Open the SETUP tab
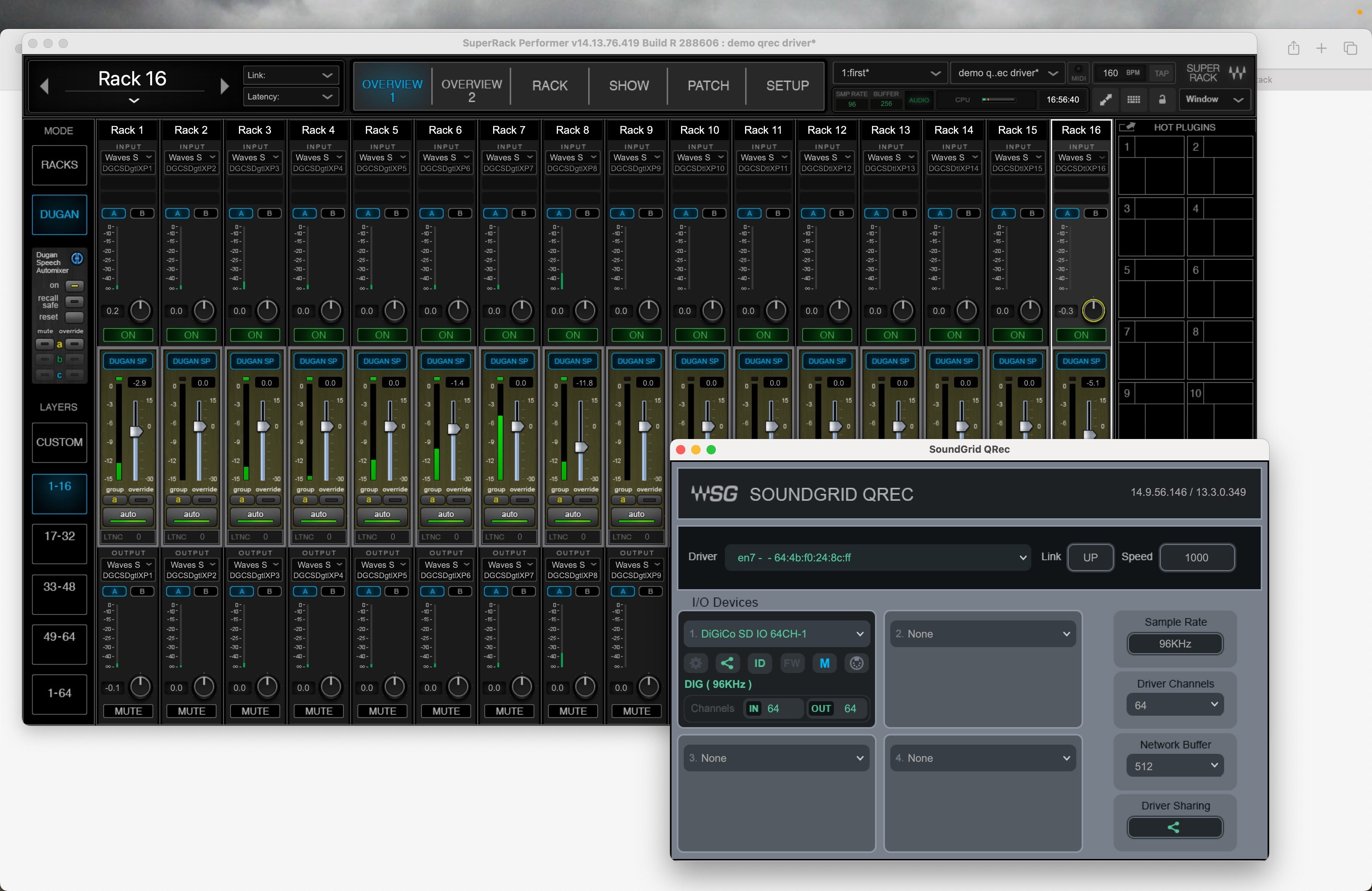Image resolution: width=1372 pixels, height=891 pixels. pyautogui.click(x=786, y=85)
